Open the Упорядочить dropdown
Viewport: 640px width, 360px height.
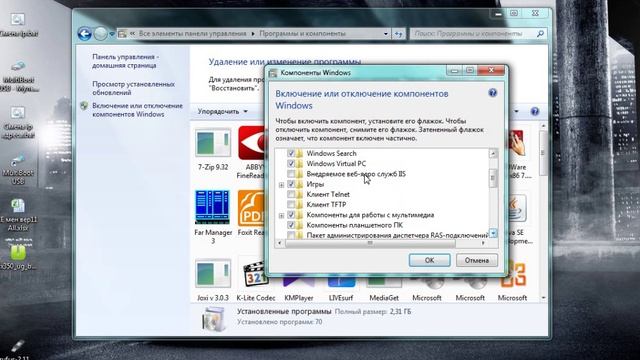pyautogui.click(x=222, y=111)
